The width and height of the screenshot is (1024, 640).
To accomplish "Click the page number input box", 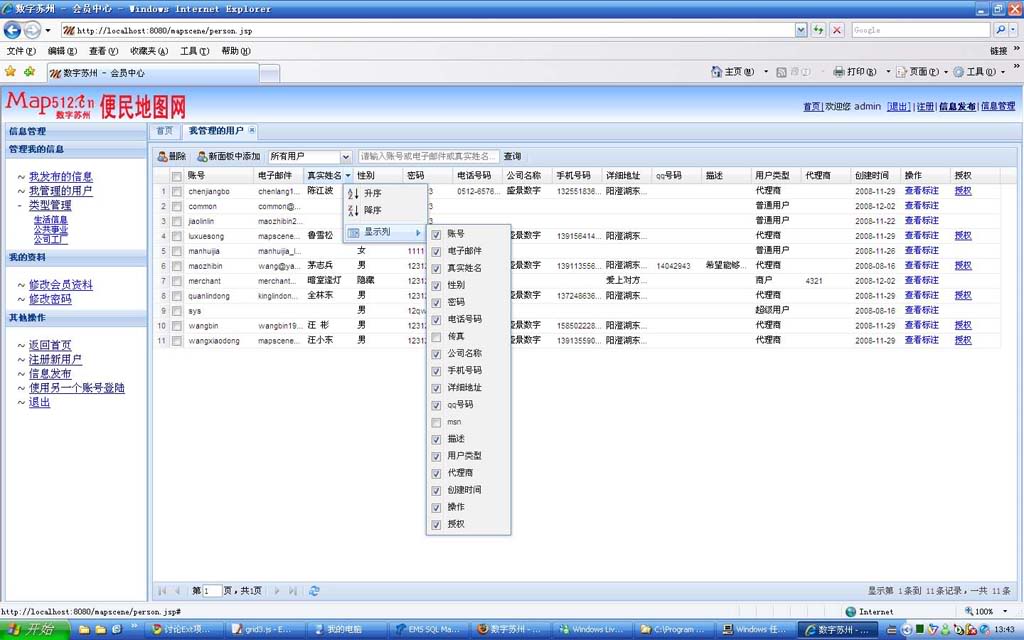I will pos(212,591).
